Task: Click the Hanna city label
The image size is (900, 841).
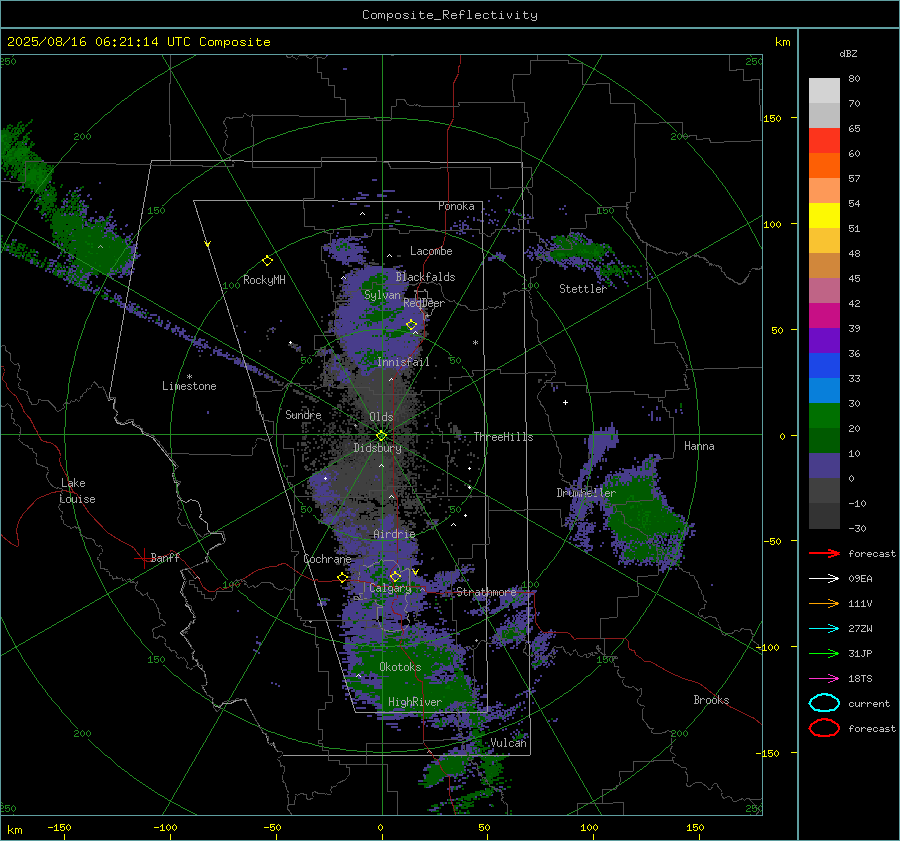Action: pos(699,446)
